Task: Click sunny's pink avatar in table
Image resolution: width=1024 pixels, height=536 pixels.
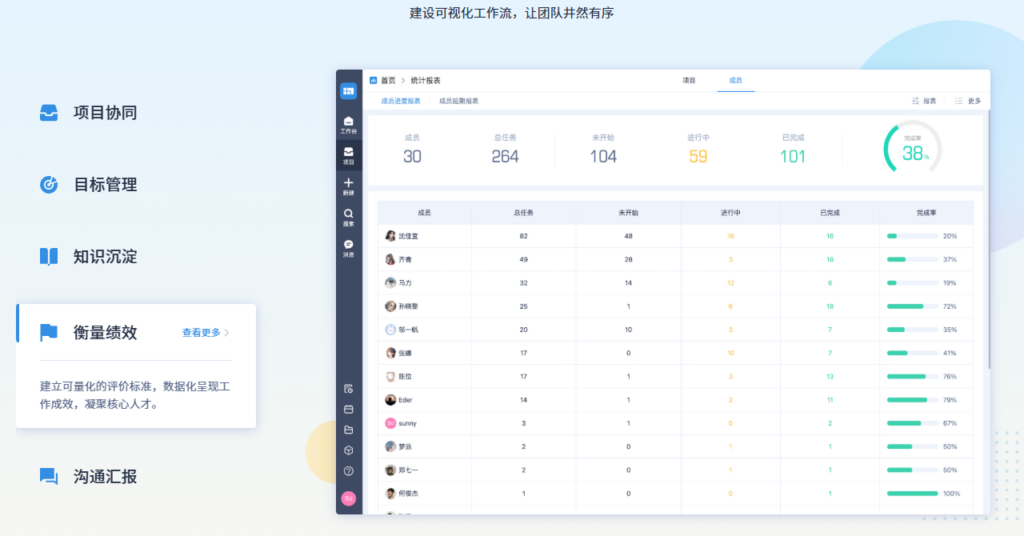Action: (x=391, y=423)
